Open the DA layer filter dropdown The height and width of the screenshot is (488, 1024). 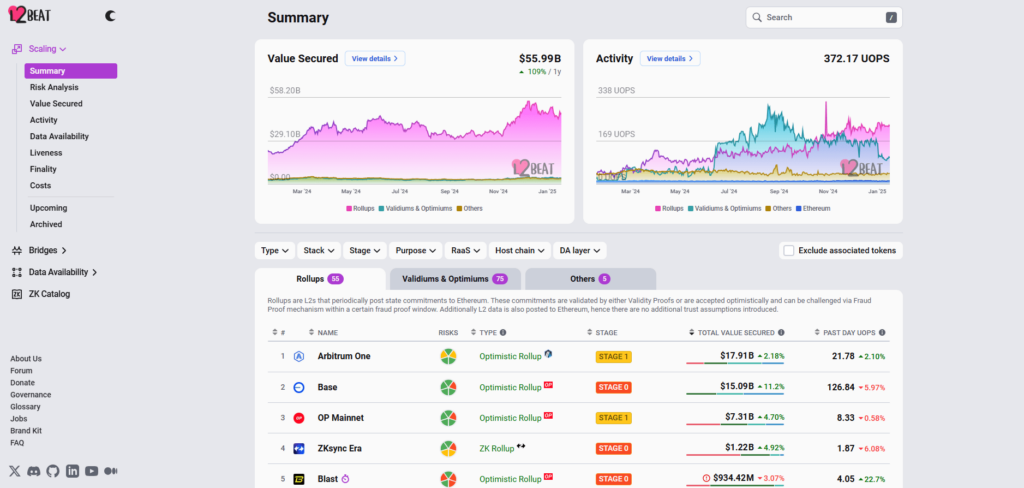[x=580, y=250]
